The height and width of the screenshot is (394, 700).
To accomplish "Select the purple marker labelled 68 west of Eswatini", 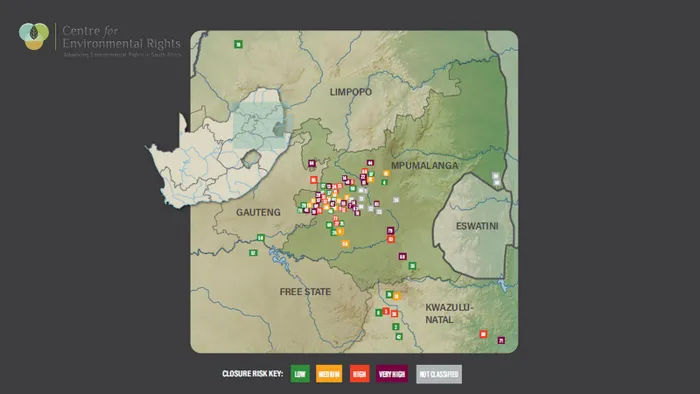I will [x=402, y=257].
